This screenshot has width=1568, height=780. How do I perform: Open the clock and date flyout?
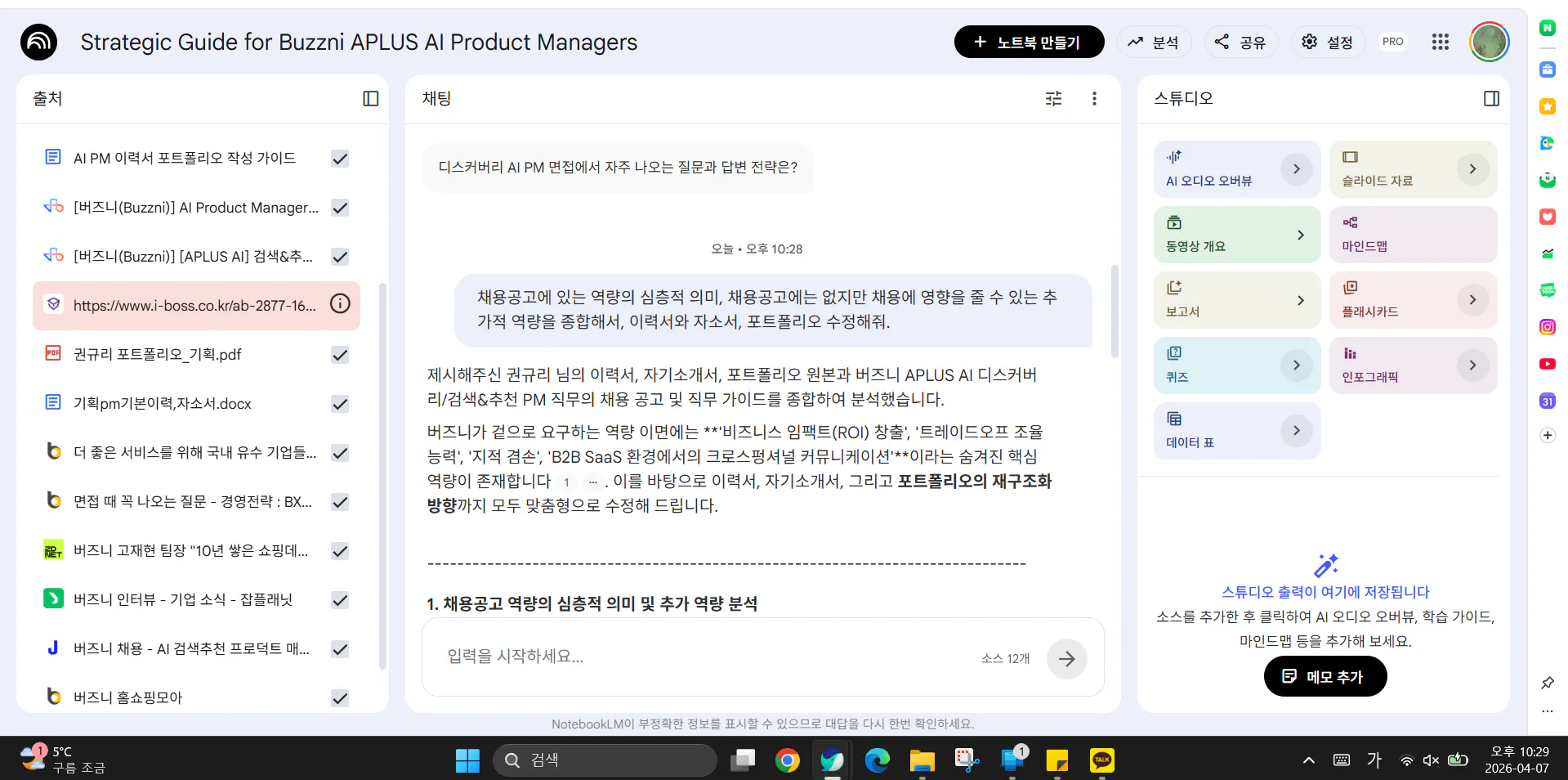point(1517,760)
